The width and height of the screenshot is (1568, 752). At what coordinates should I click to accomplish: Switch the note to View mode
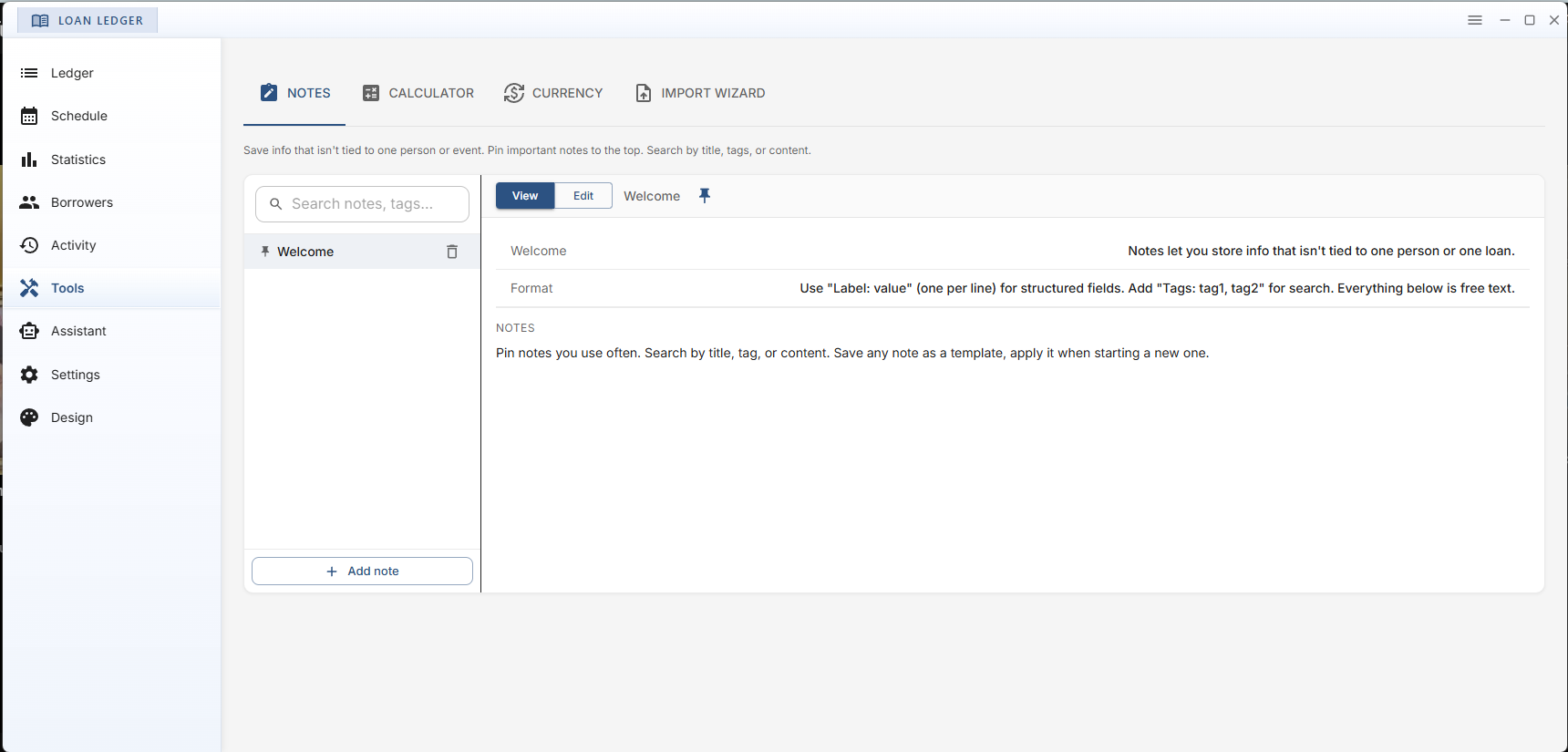coord(525,196)
